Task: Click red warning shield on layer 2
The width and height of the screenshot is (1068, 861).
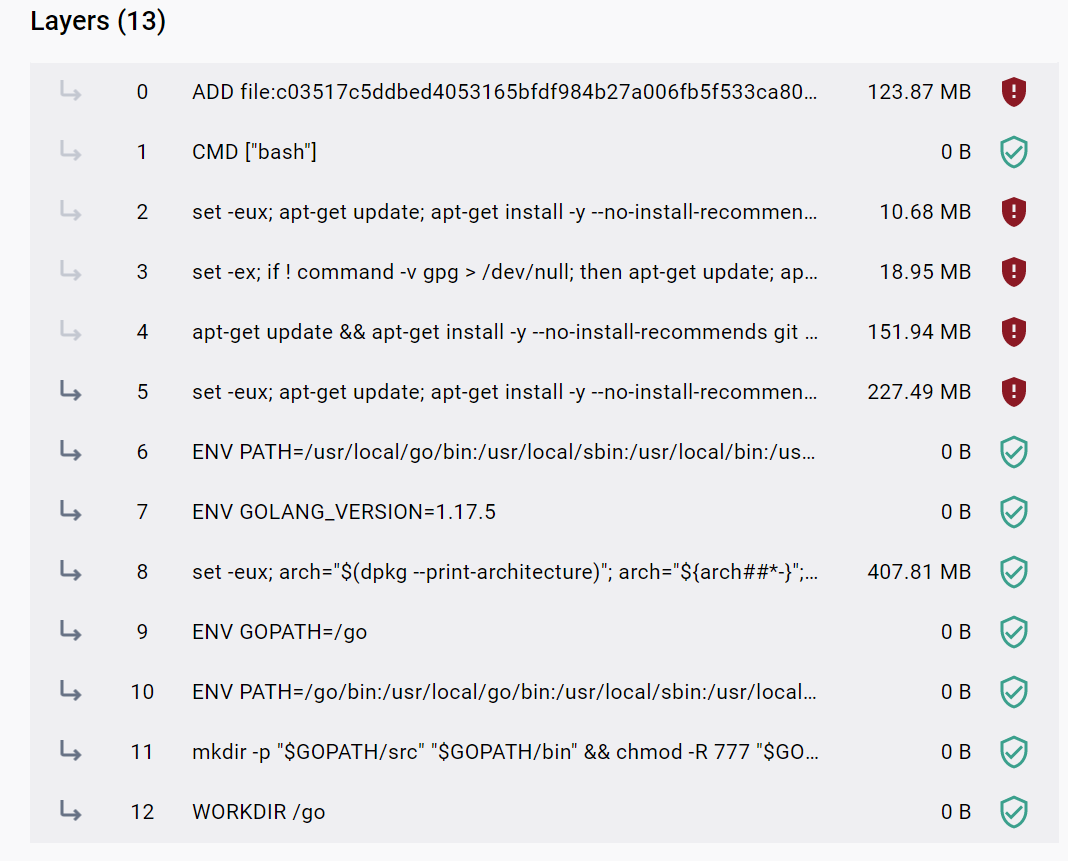Action: tap(1014, 212)
